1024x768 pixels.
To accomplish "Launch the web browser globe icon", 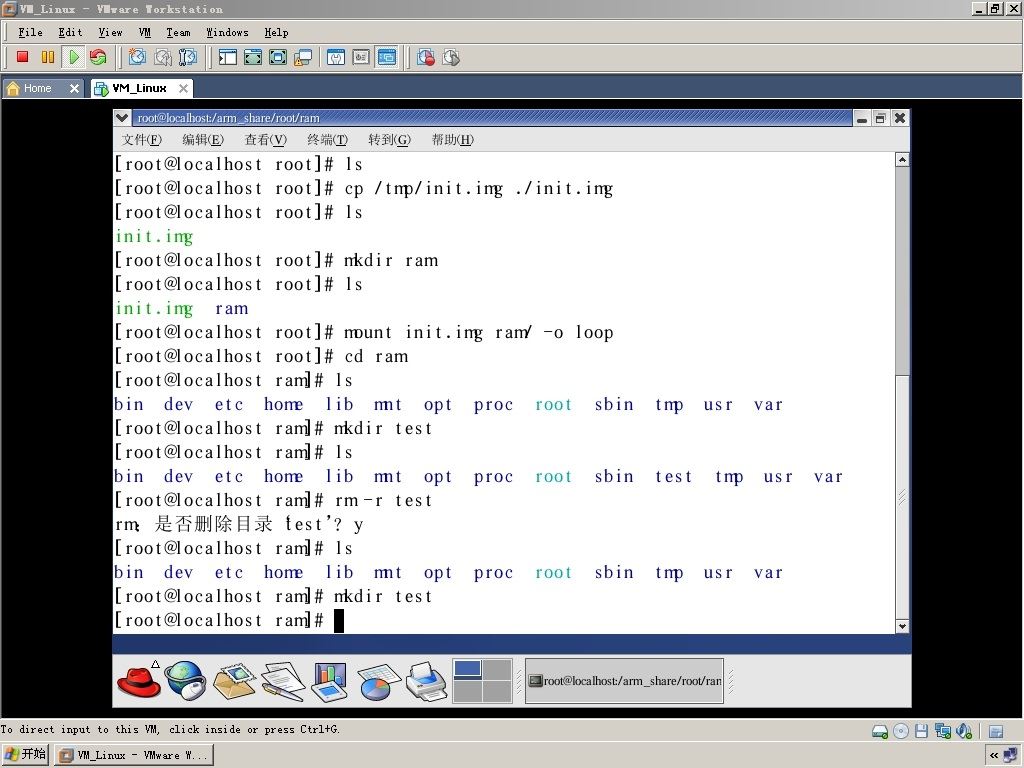I will point(185,681).
